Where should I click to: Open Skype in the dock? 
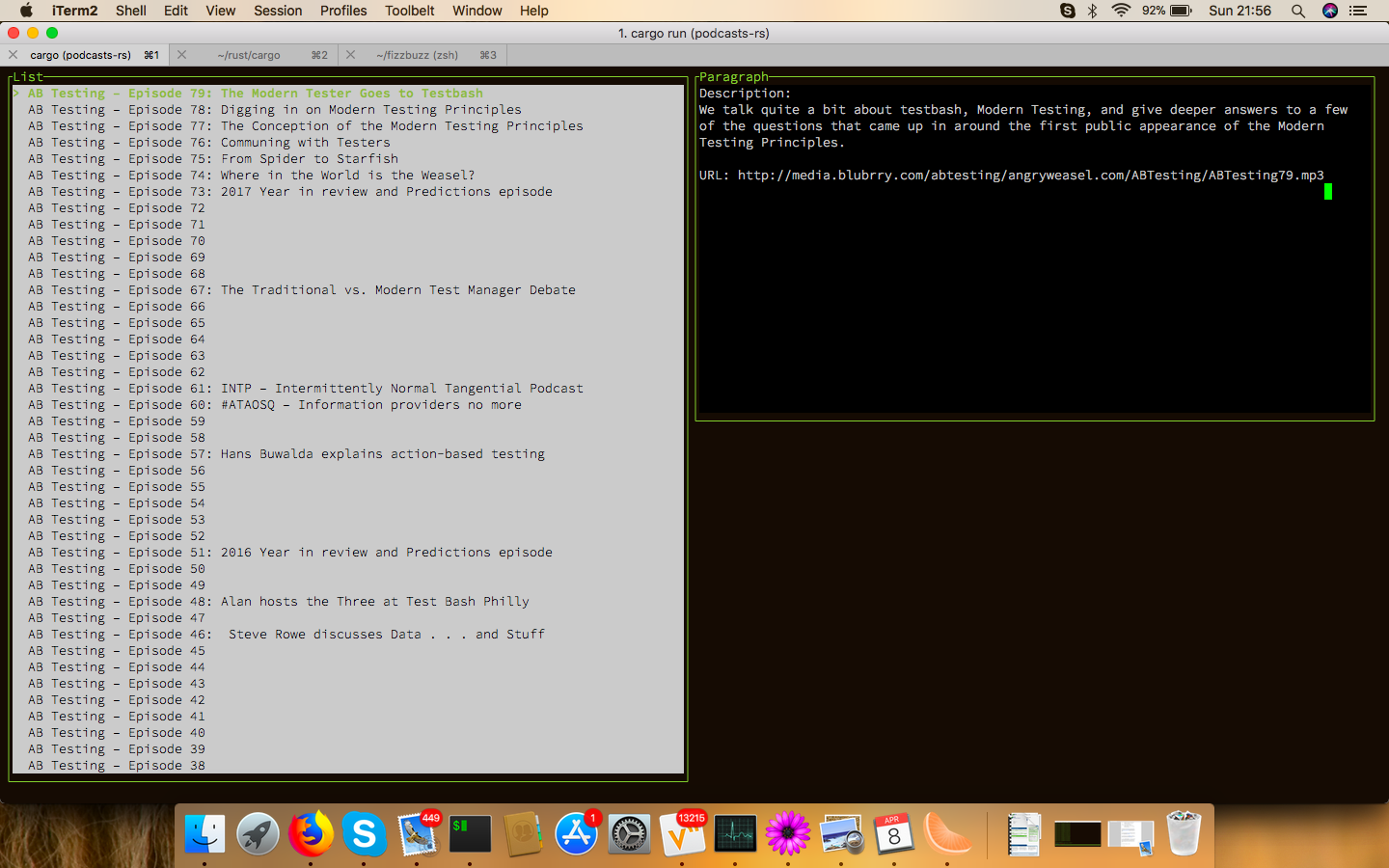point(364,834)
